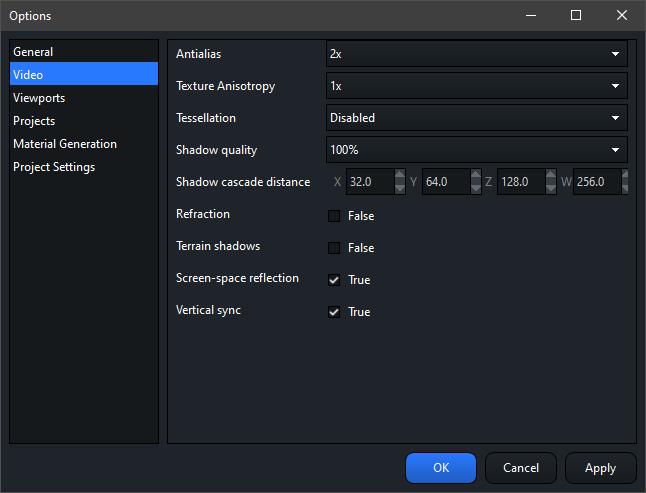
Task: Click the OK button
Action: (x=441, y=468)
